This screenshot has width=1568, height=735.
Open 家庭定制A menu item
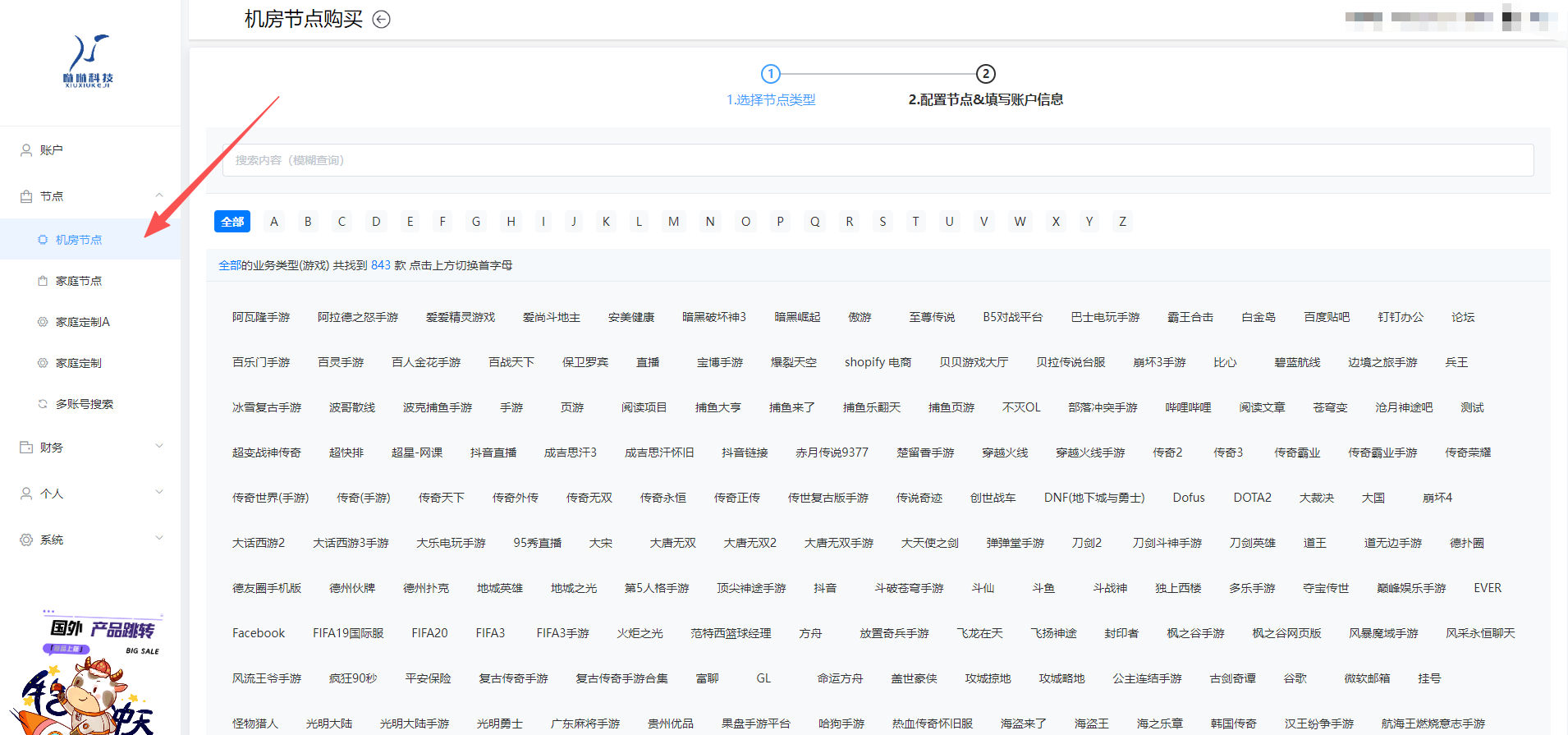click(90, 322)
